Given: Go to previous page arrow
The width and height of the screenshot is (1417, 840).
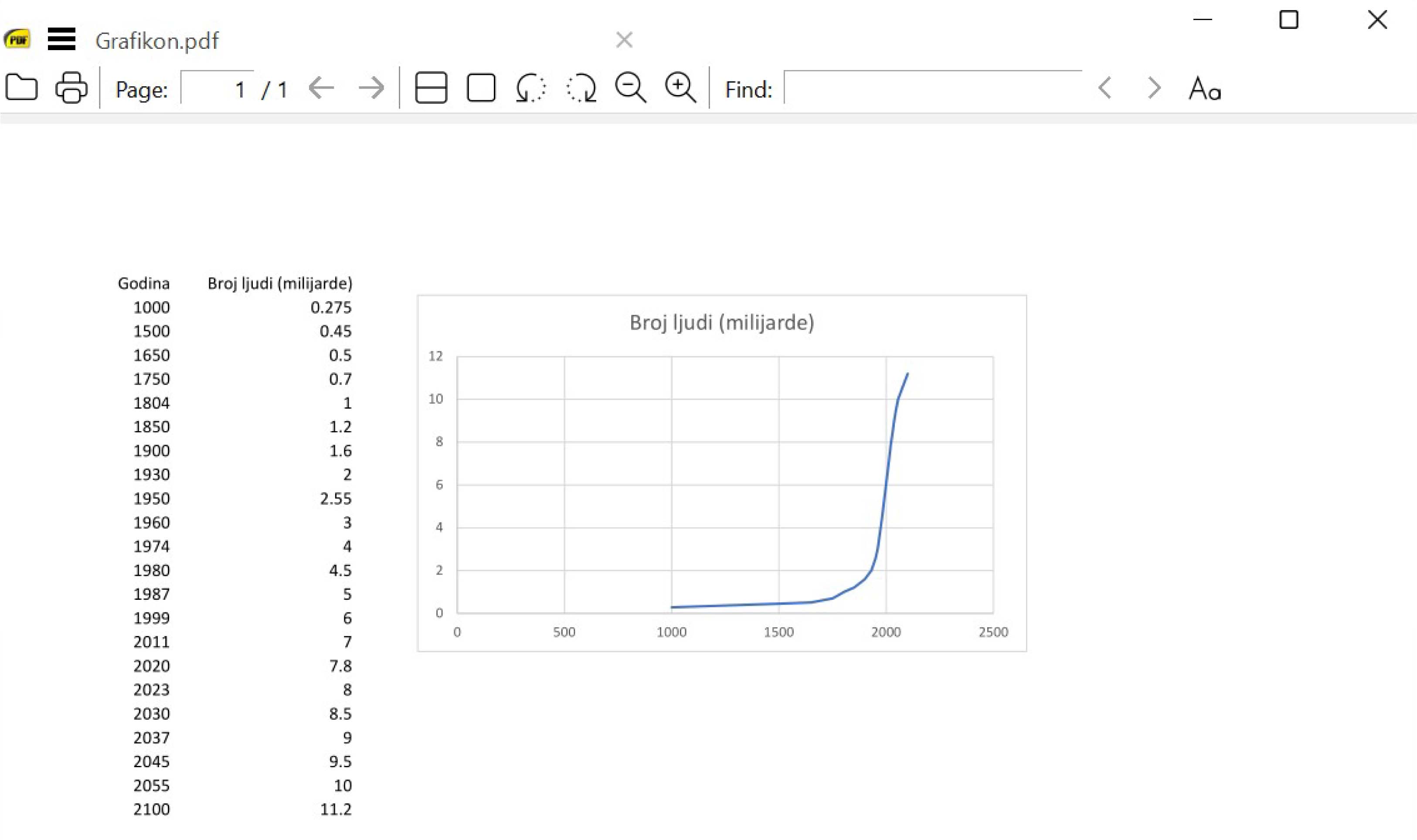Looking at the screenshot, I should [x=321, y=88].
